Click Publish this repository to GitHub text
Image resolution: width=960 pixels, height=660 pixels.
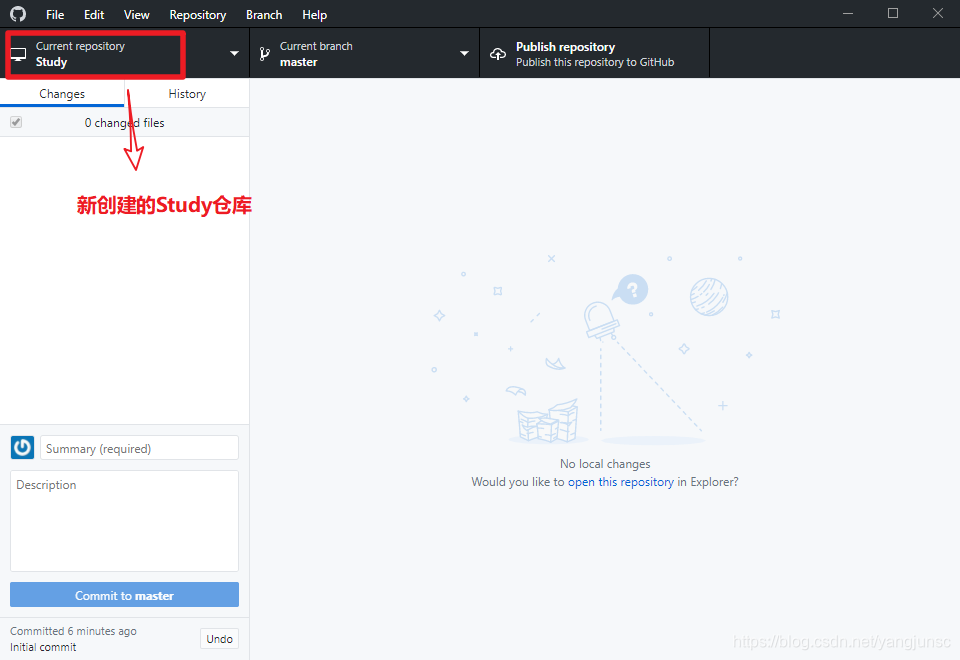pos(595,62)
